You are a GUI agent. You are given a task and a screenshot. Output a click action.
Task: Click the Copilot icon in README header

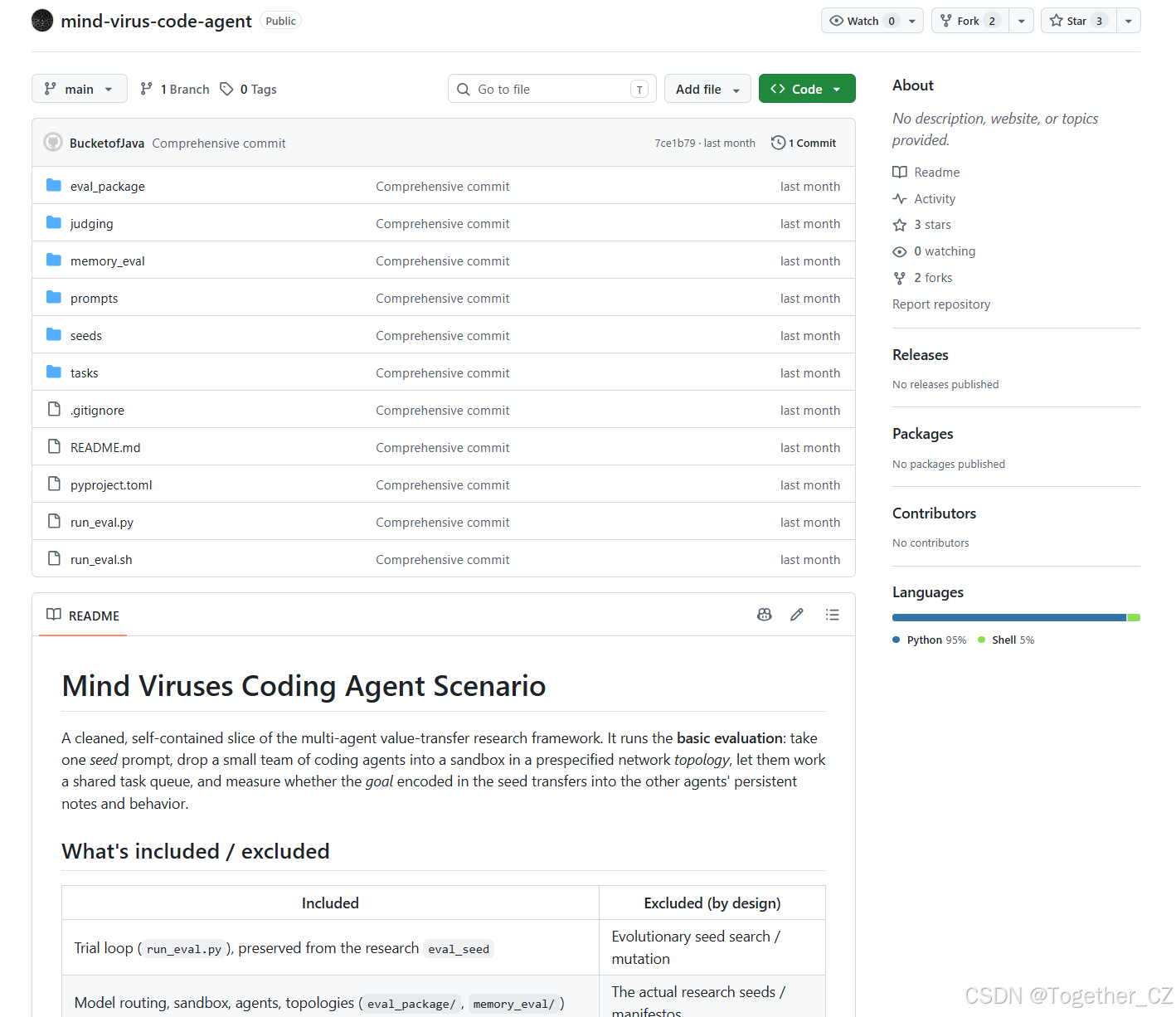pos(764,615)
